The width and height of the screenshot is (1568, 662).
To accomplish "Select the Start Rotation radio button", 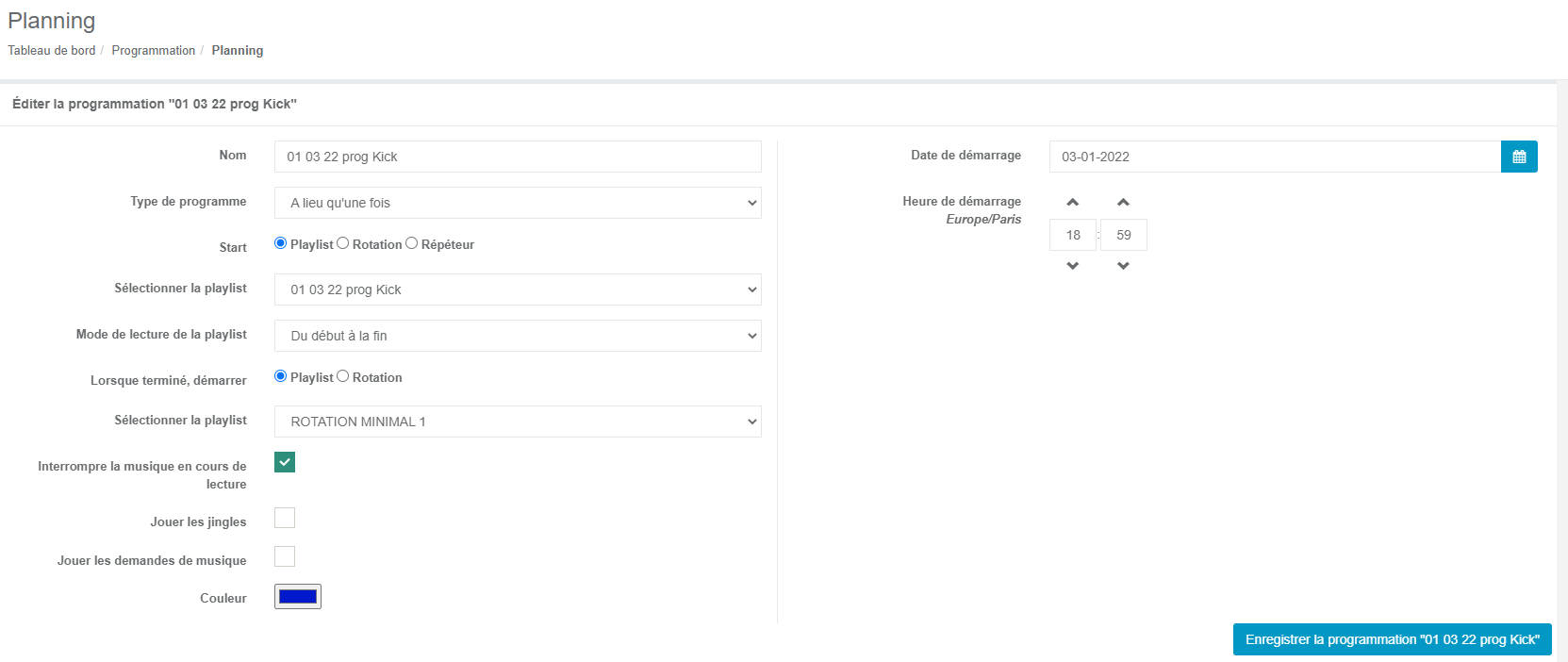I will [x=342, y=243].
